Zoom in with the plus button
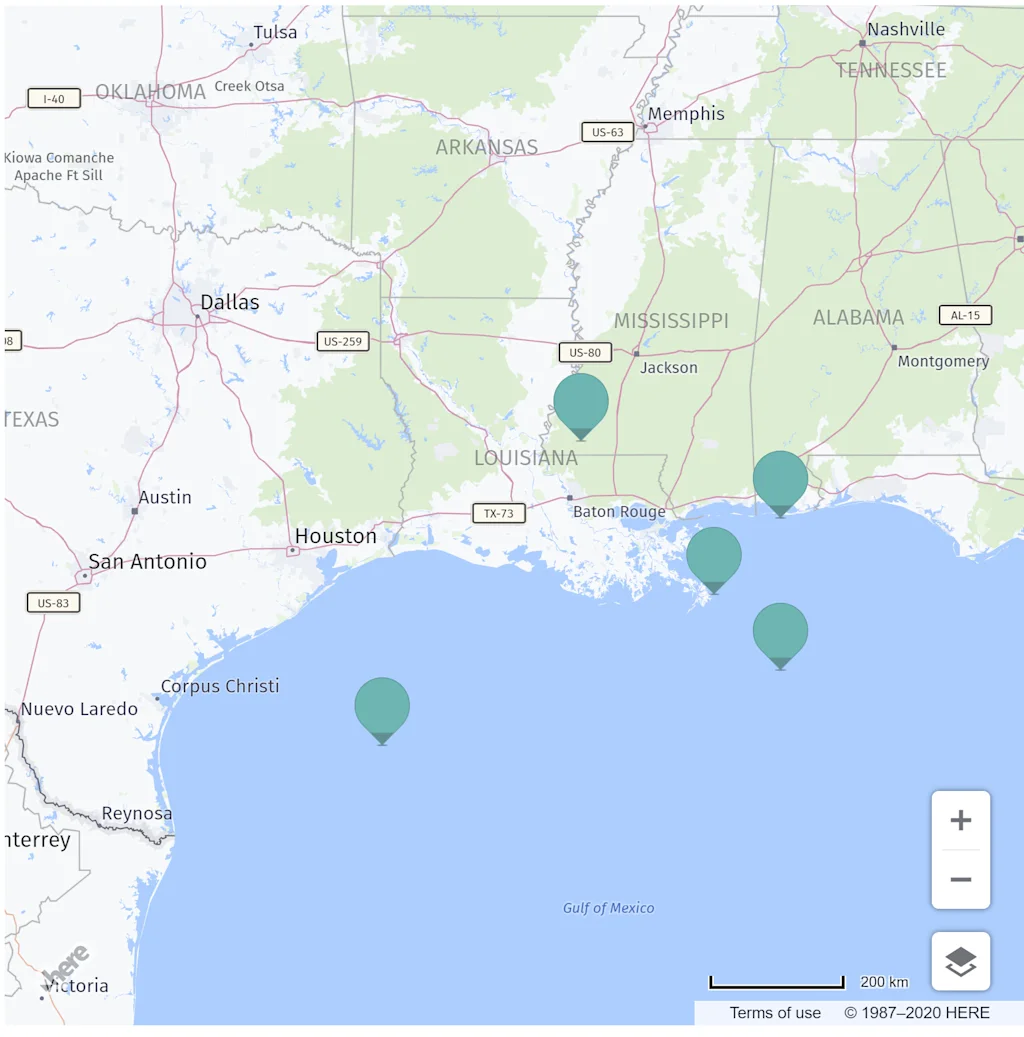 (x=960, y=821)
